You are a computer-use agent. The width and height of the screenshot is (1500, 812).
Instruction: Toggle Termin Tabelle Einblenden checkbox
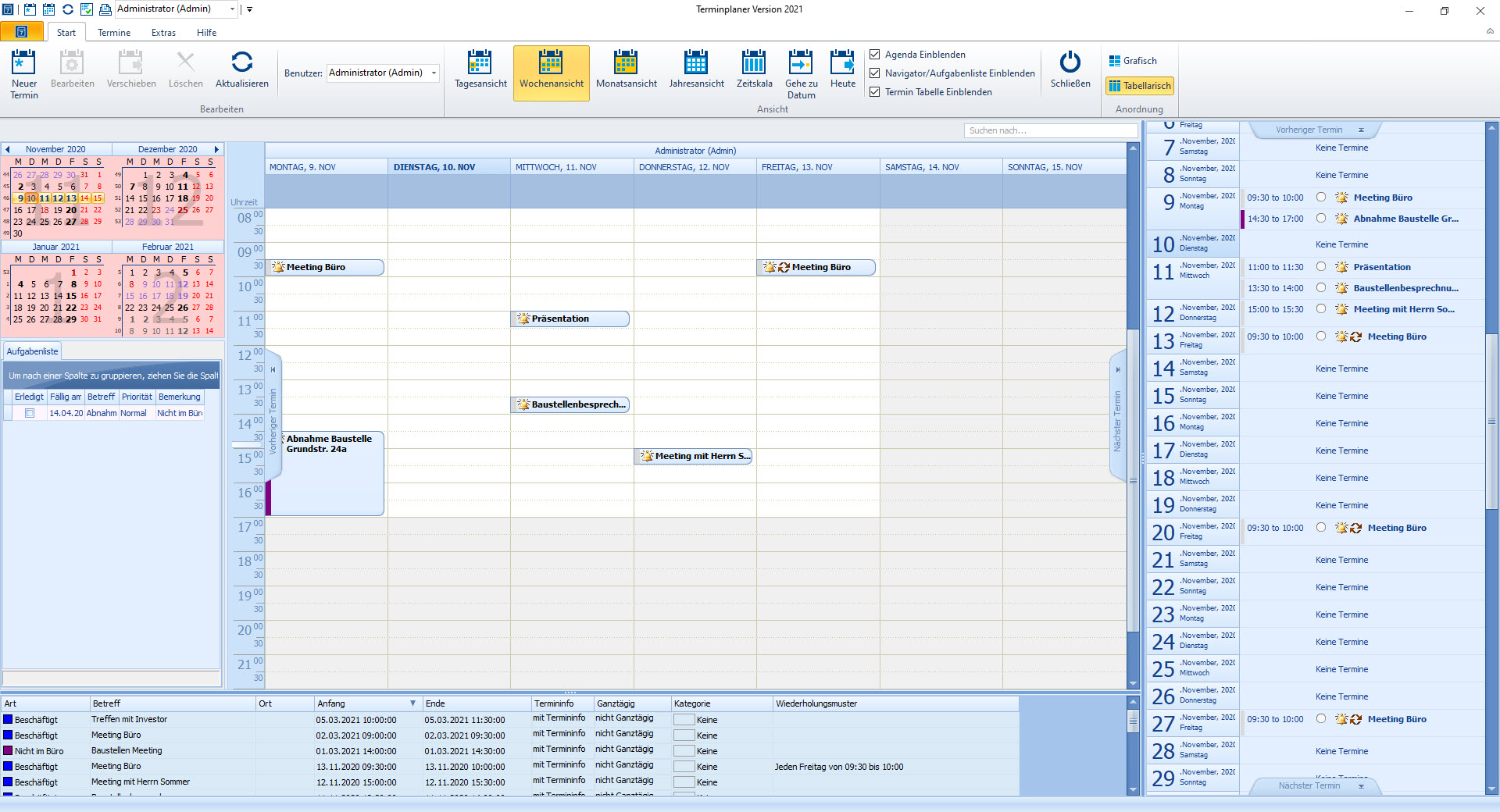click(x=875, y=92)
